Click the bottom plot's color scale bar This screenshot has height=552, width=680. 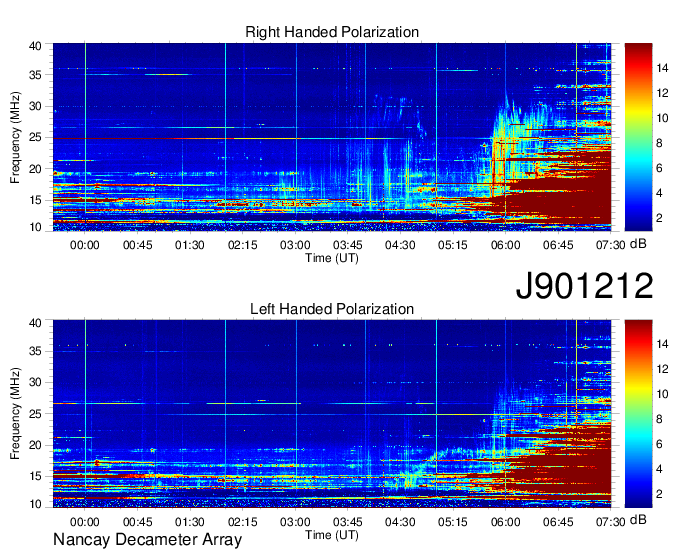tap(638, 414)
